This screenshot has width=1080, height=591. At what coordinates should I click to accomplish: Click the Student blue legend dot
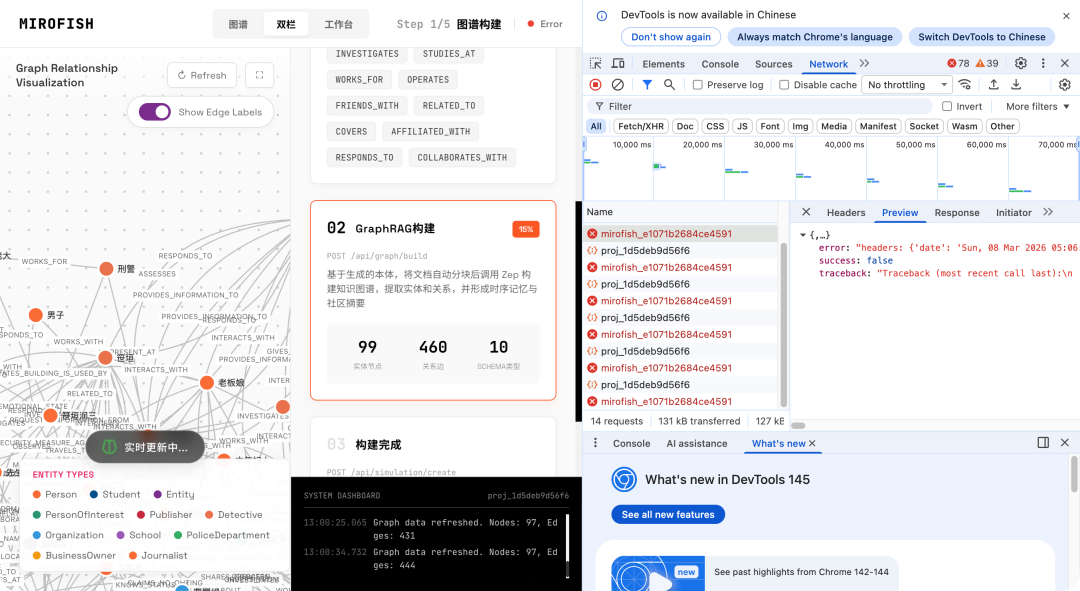(94, 495)
